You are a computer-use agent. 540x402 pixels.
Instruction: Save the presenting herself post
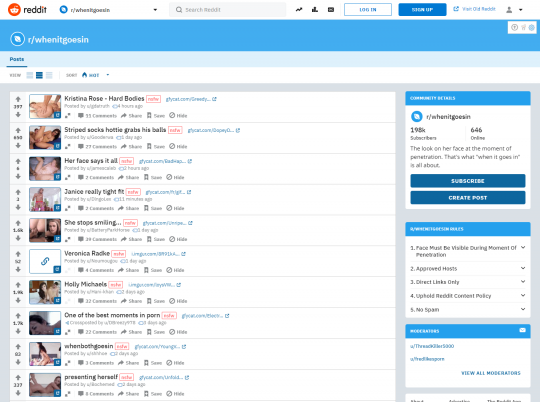click(x=153, y=394)
